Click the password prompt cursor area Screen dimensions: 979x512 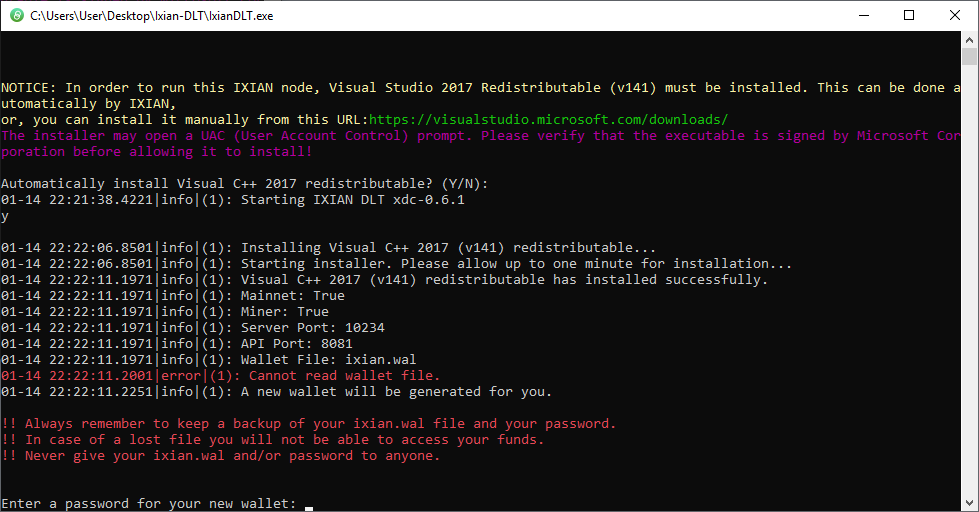click(309, 504)
